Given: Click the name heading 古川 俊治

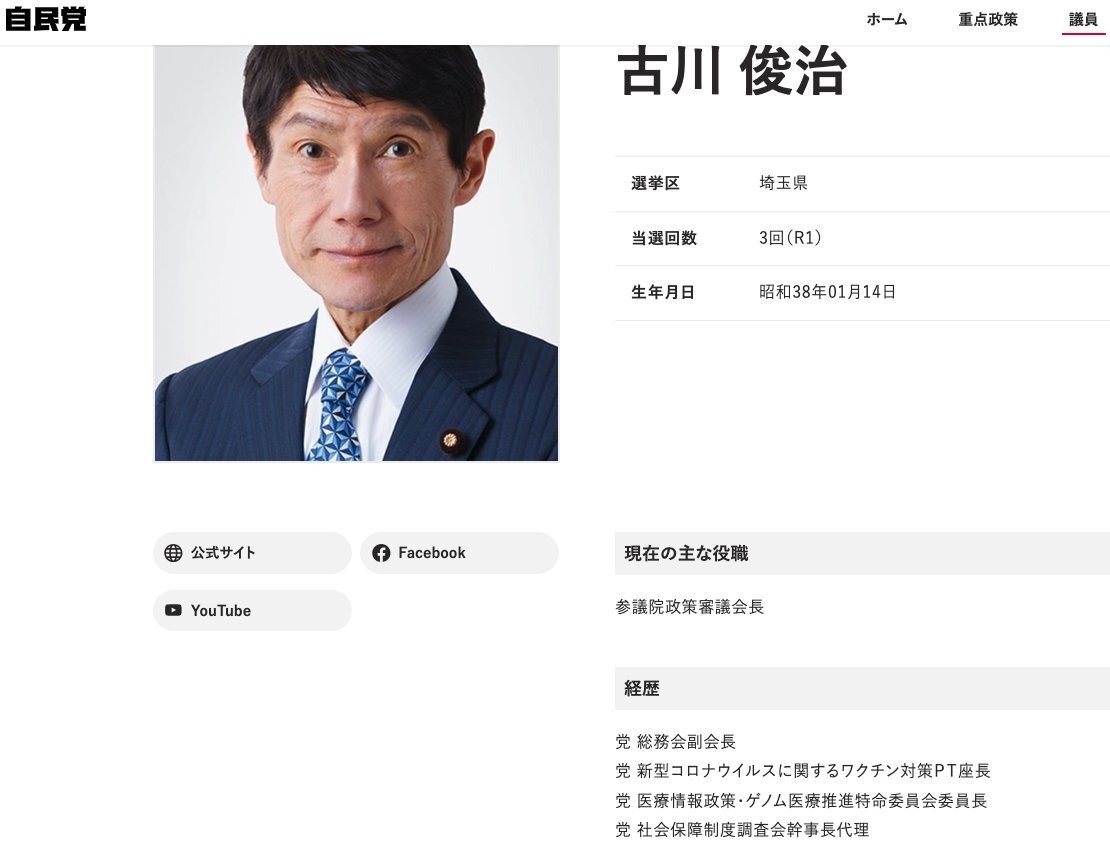Looking at the screenshot, I should point(732,71).
